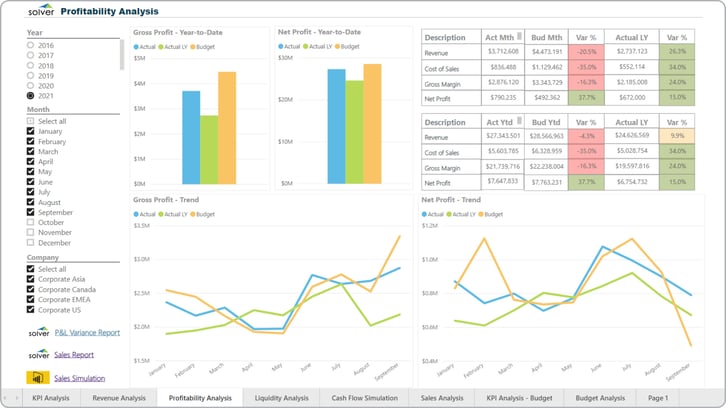
Task: Click the Solver icon beside P&L Variance Report
Action: (x=37, y=332)
